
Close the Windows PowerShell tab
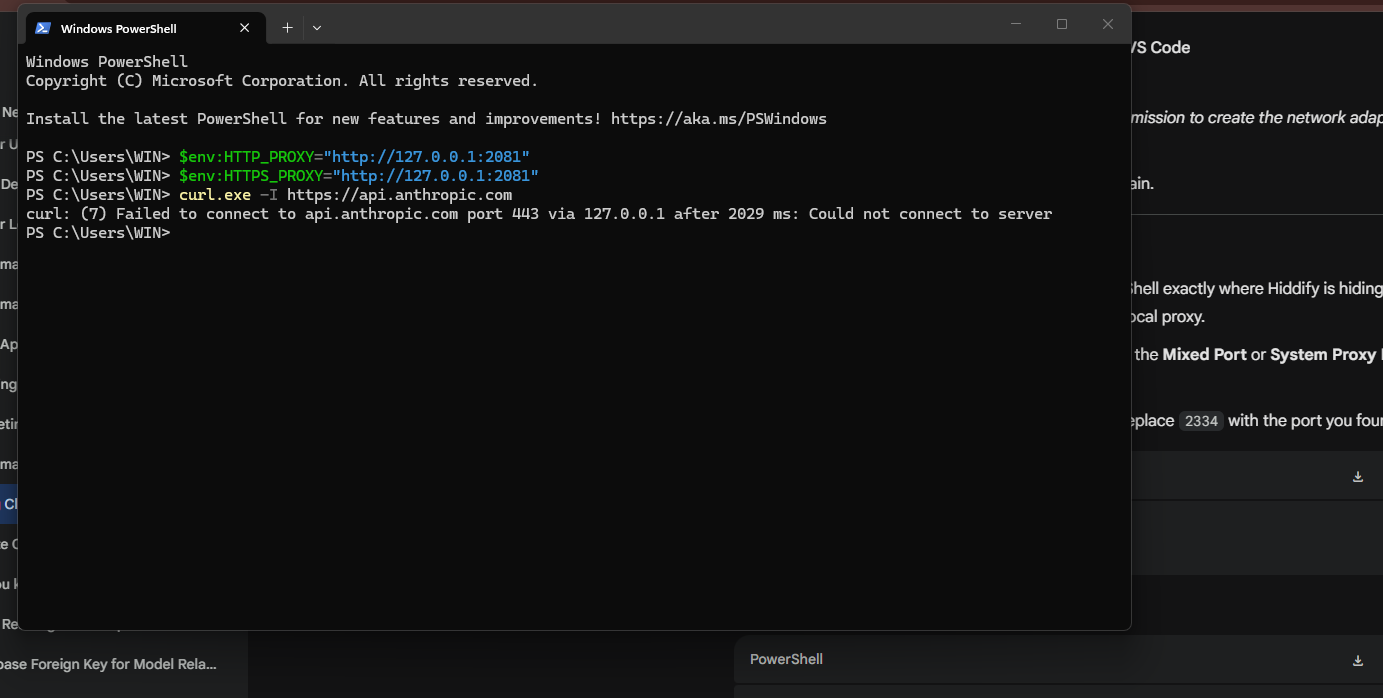coord(244,28)
